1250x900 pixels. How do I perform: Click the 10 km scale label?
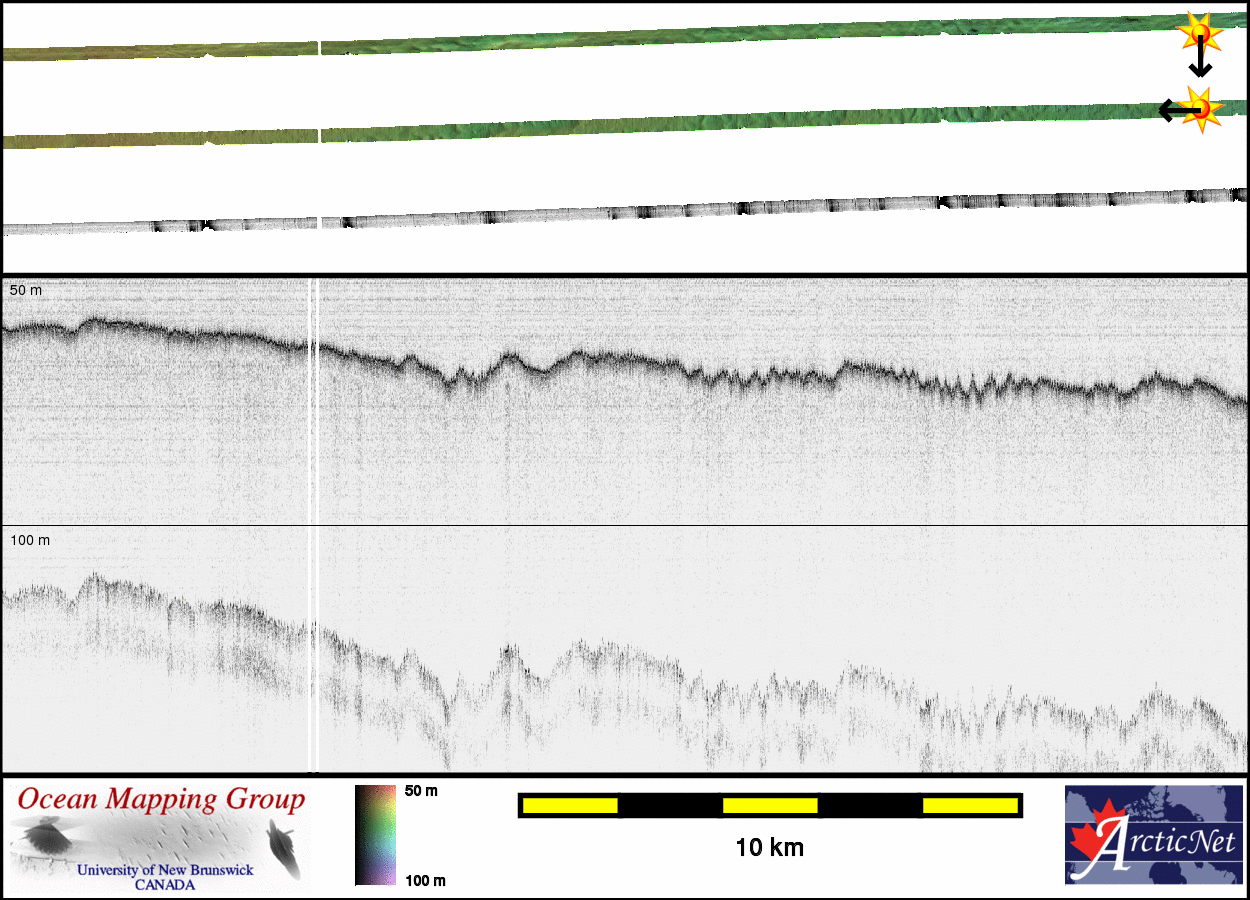click(x=769, y=848)
